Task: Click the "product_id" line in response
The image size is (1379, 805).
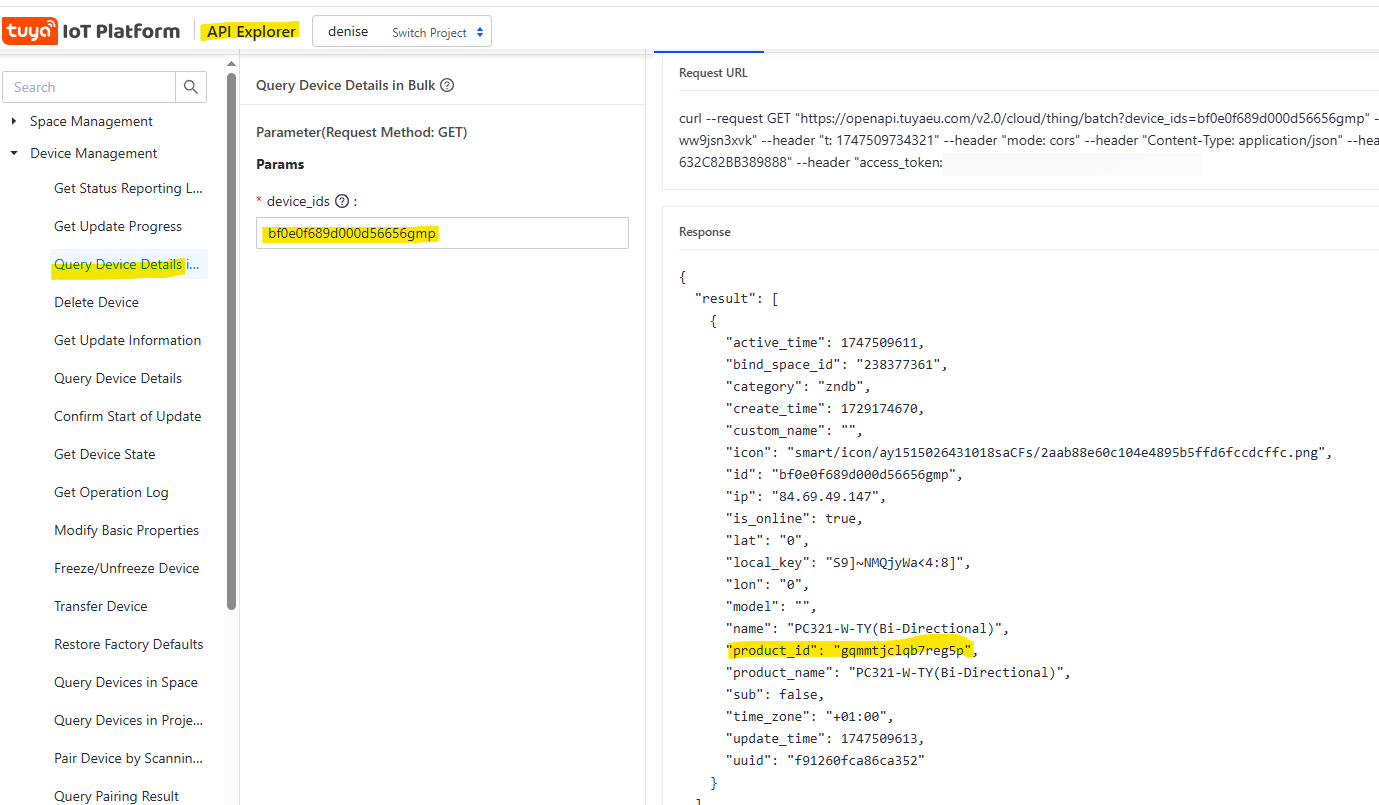Action: (x=851, y=650)
